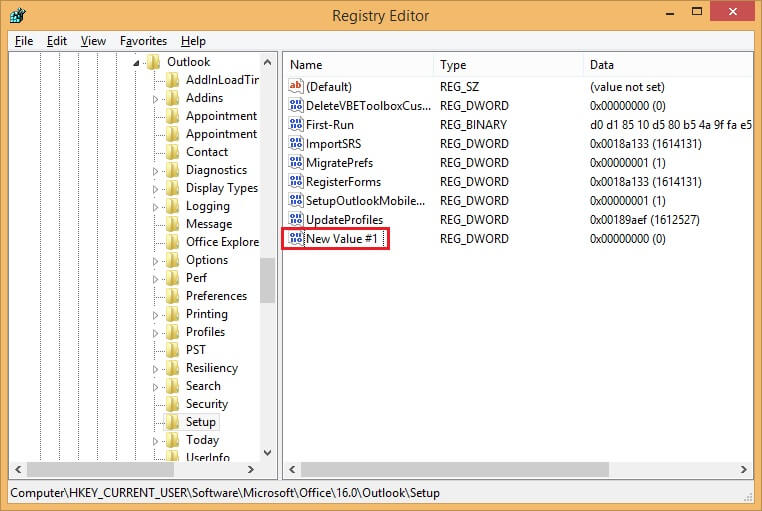Sort values by the Type column header

pyautogui.click(x=508, y=65)
